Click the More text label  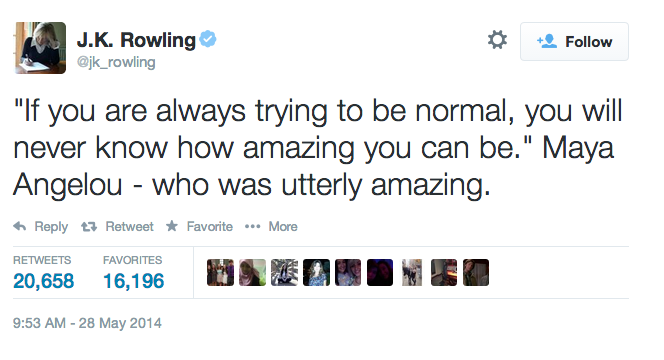(283, 227)
